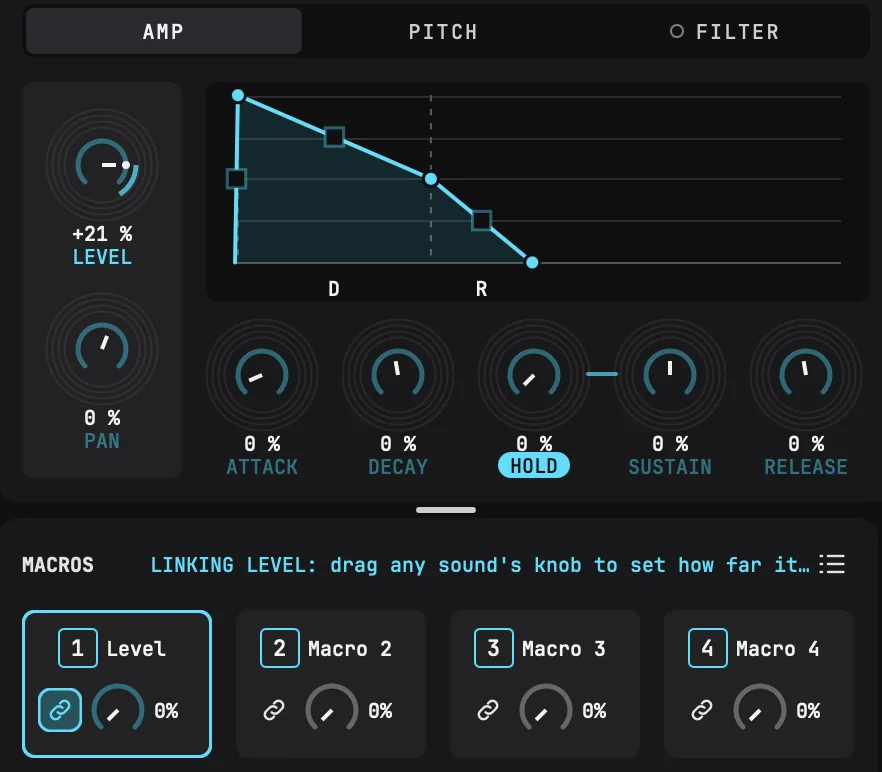Click the LEVEL knob

tap(102, 165)
